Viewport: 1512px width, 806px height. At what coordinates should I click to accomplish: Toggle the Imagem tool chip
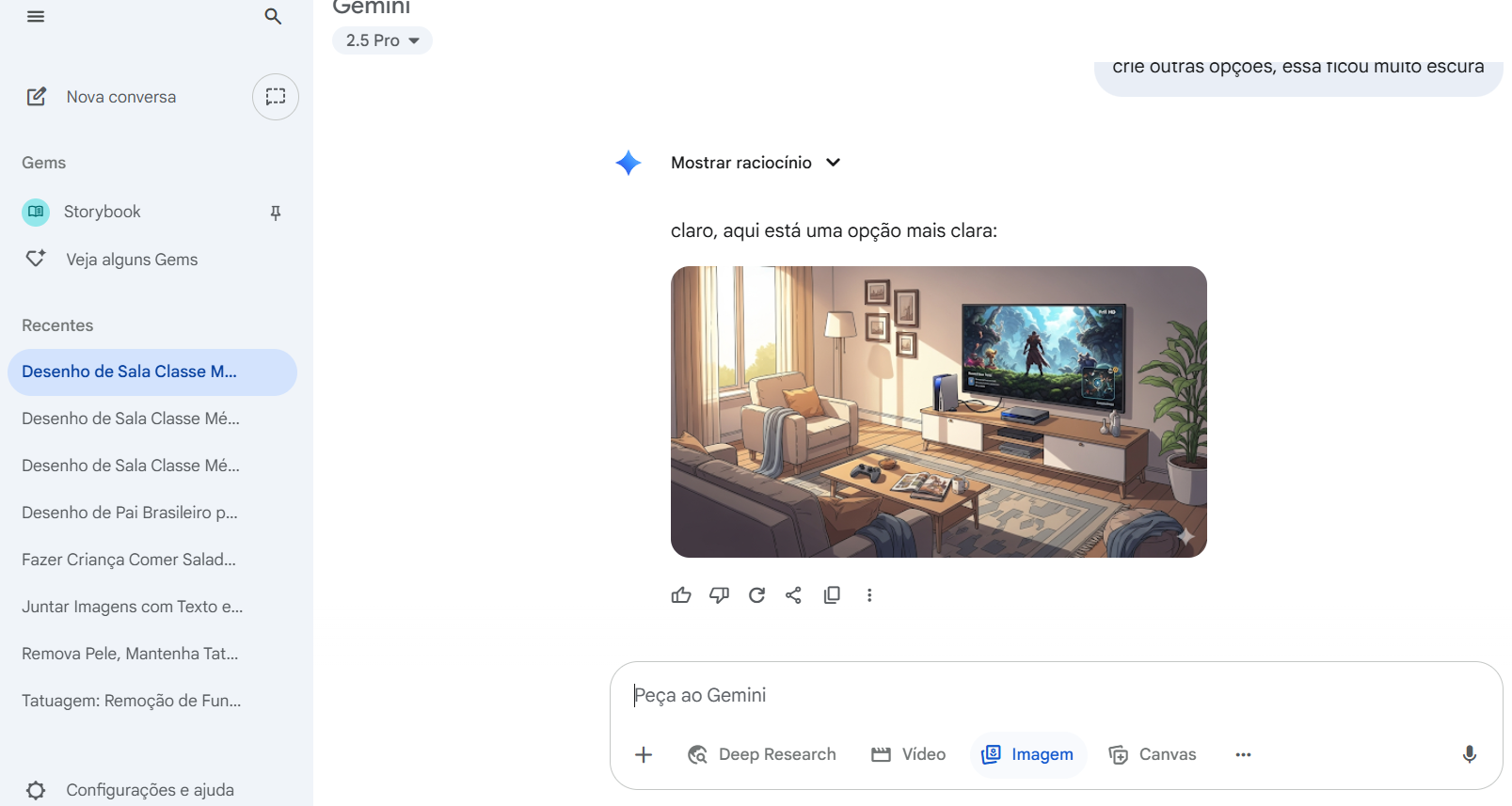1027,754
